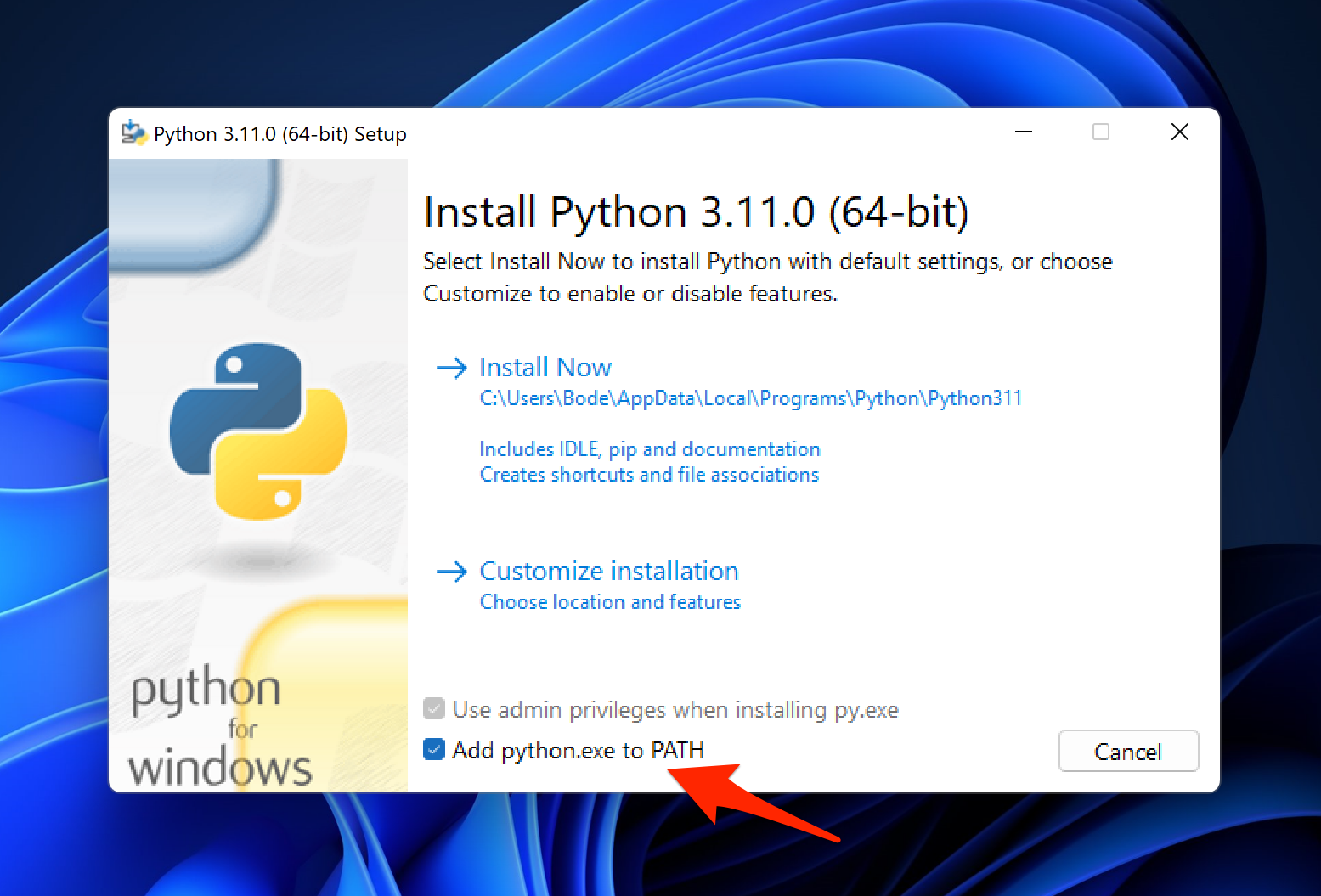
Task: Click the 'Add python.exe to PATH' label text
Action: (x=578, y=751)
